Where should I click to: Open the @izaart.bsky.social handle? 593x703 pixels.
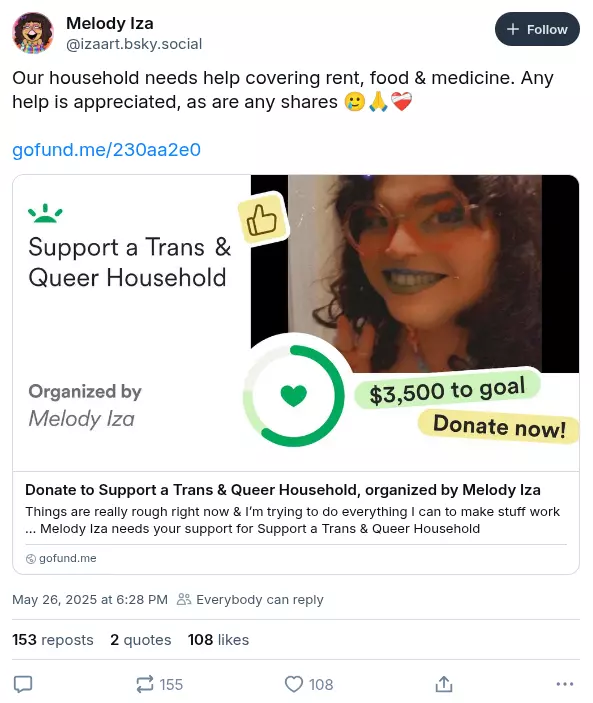click(x=134, y=44)
